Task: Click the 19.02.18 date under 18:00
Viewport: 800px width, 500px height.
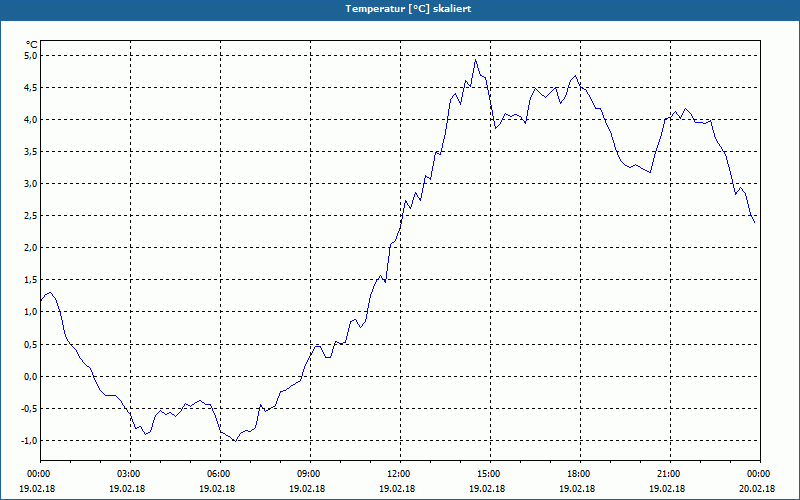Action: point(577,489)
